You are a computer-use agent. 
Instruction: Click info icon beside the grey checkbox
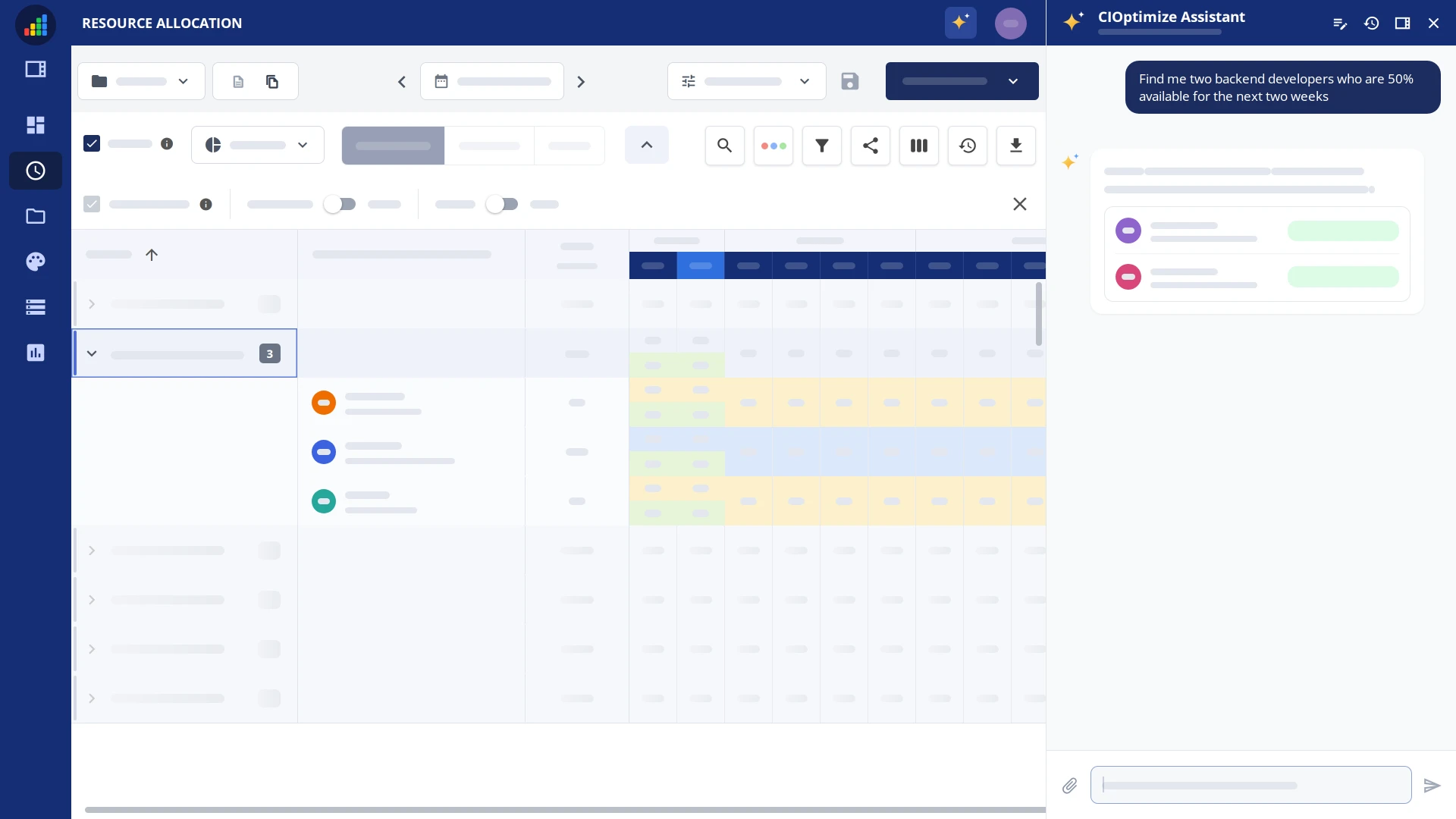pyautogui.click(x=206, y=205)
